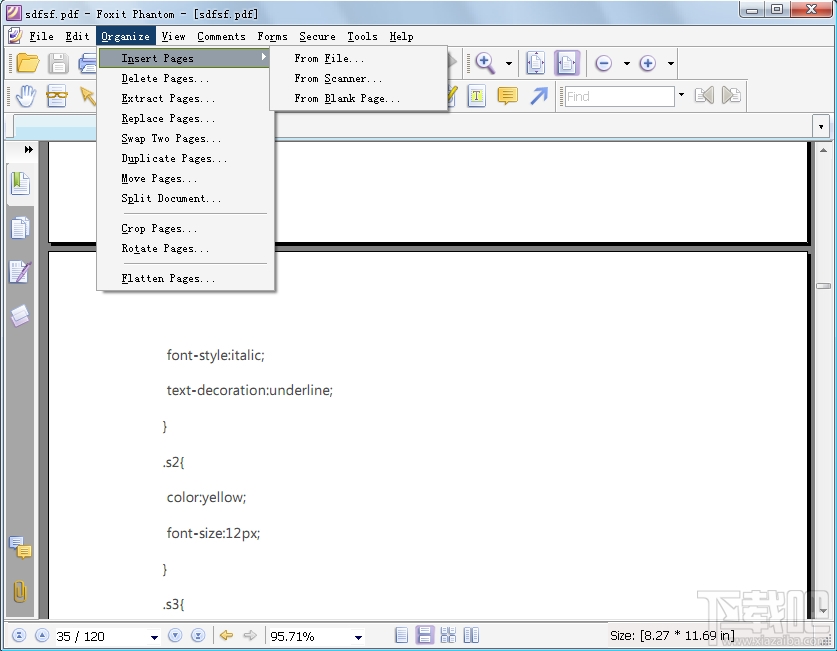Switch to Facing pages layout
This screenshot has height=651, width=837.
[x=471, y=636]
